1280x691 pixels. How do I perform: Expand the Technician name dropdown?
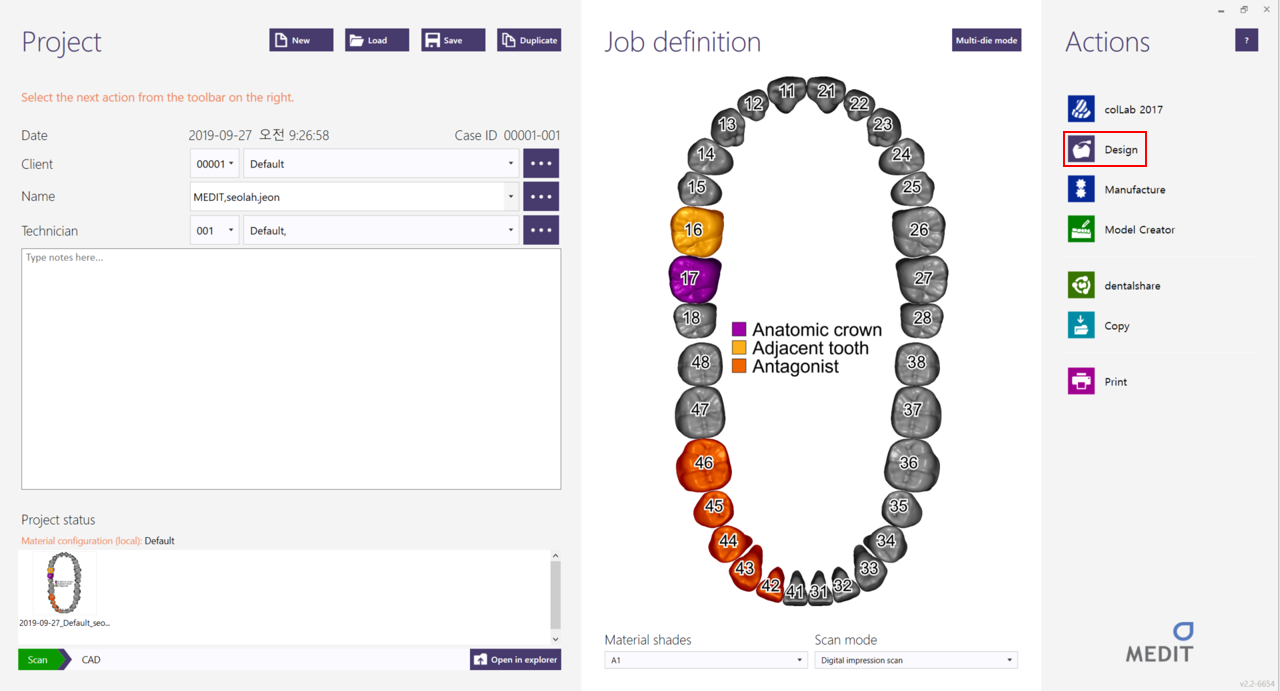click(382, 230)
